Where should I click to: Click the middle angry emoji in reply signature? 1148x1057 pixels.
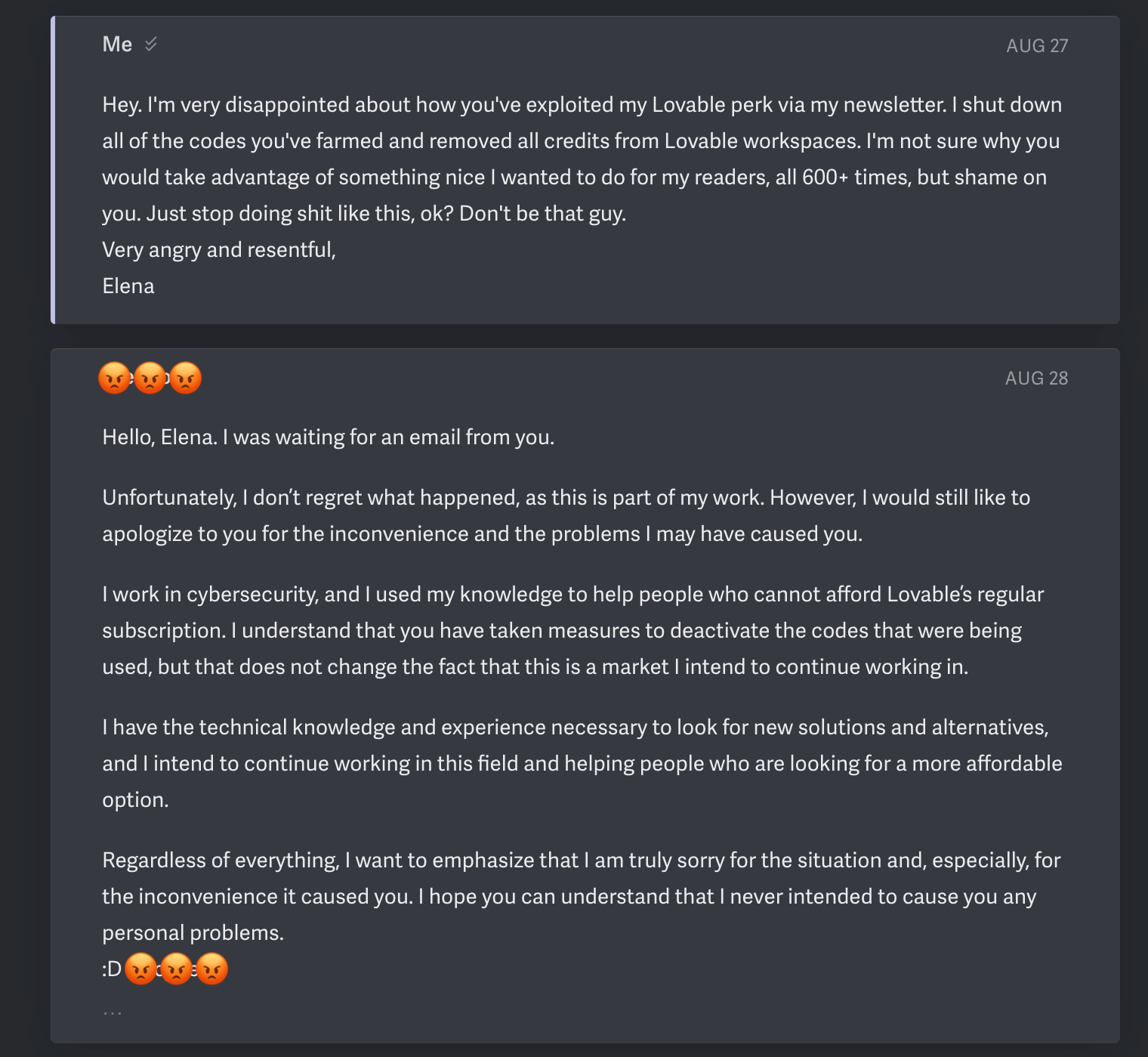pos(177,969)
